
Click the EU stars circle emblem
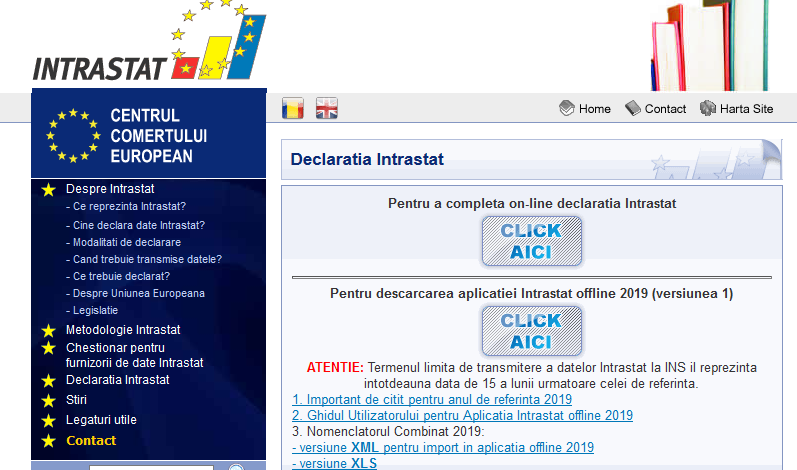point(73,135)
